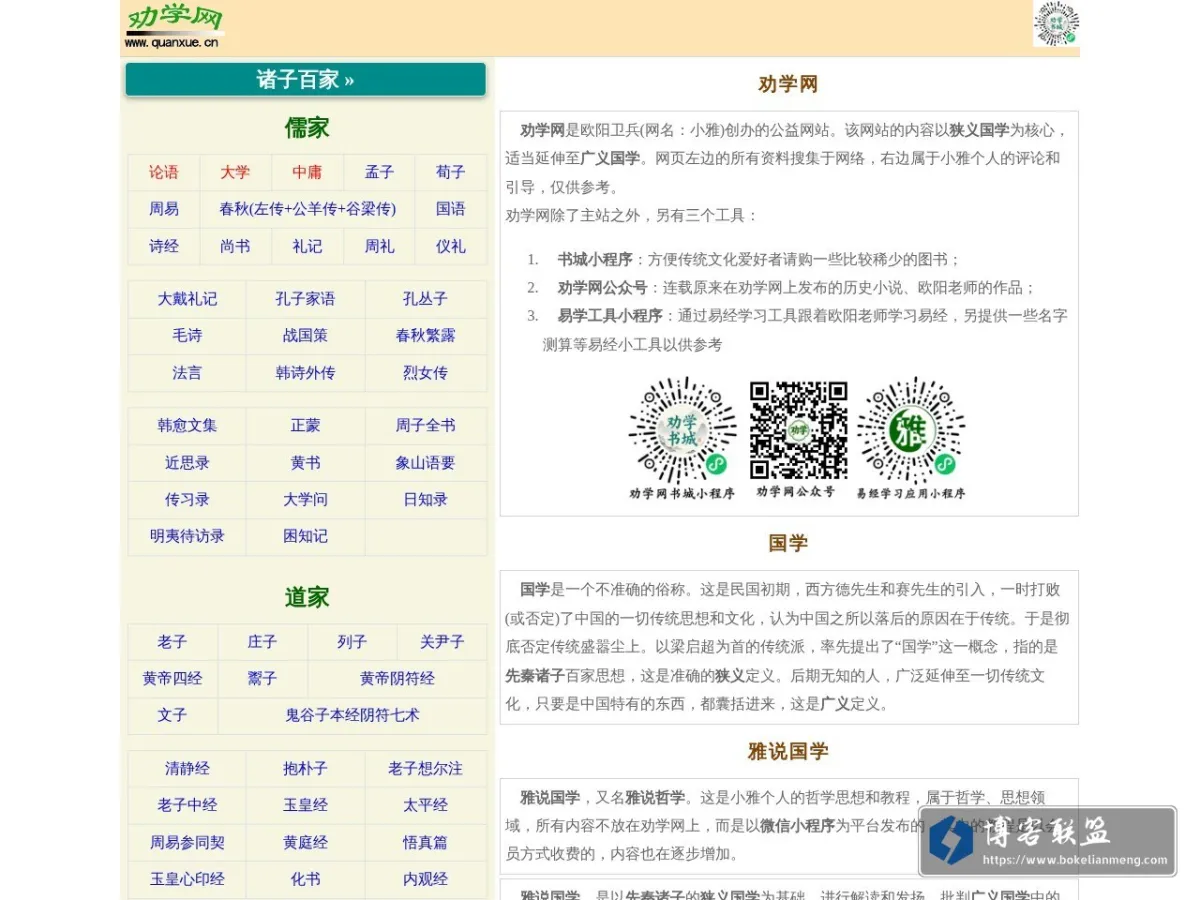Go to the 孟子 page
The image size is (1200, 900).
pyautogui.click(x=379, y=172)
